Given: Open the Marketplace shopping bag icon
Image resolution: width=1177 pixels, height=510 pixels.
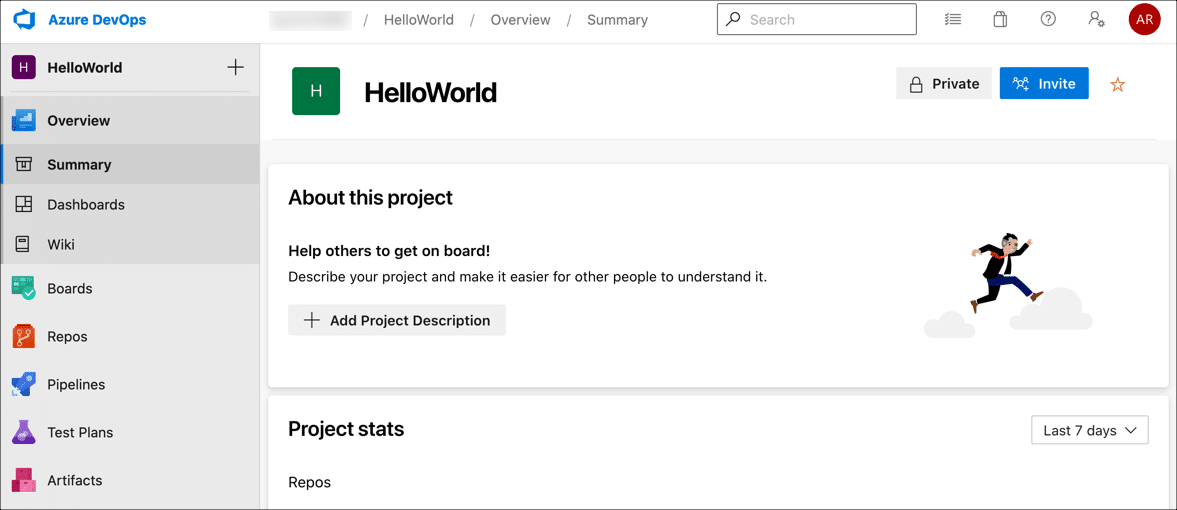Looking at the screenshot, I should 1000,20.
